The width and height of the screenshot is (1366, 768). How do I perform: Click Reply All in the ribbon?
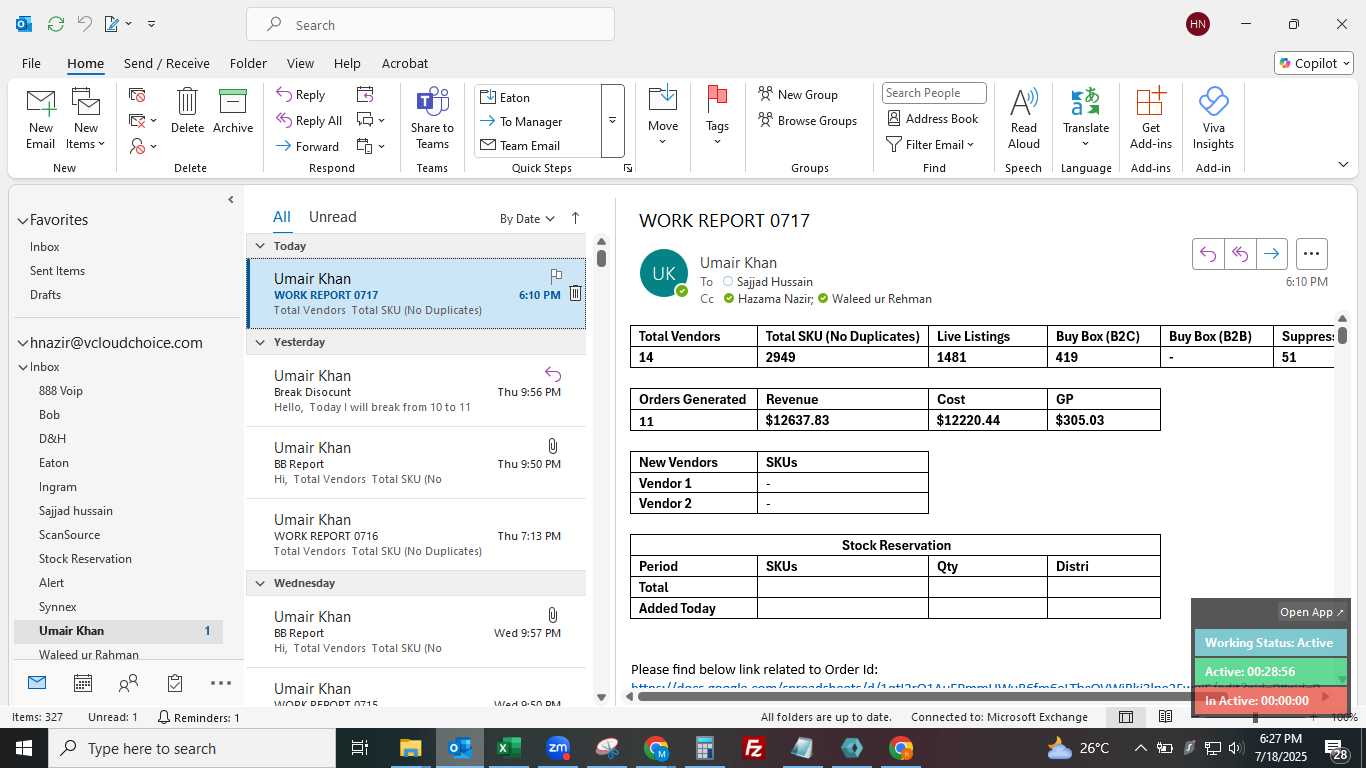[x=310, y=121]
